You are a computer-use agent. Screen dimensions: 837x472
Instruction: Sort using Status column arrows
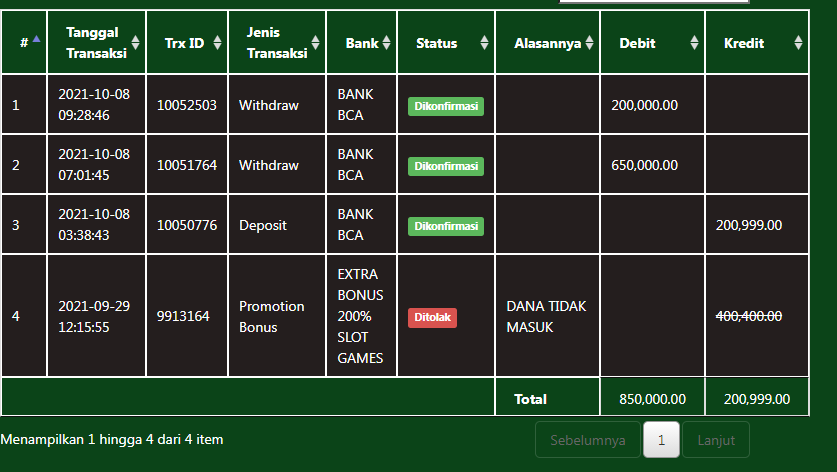point(484,43)
